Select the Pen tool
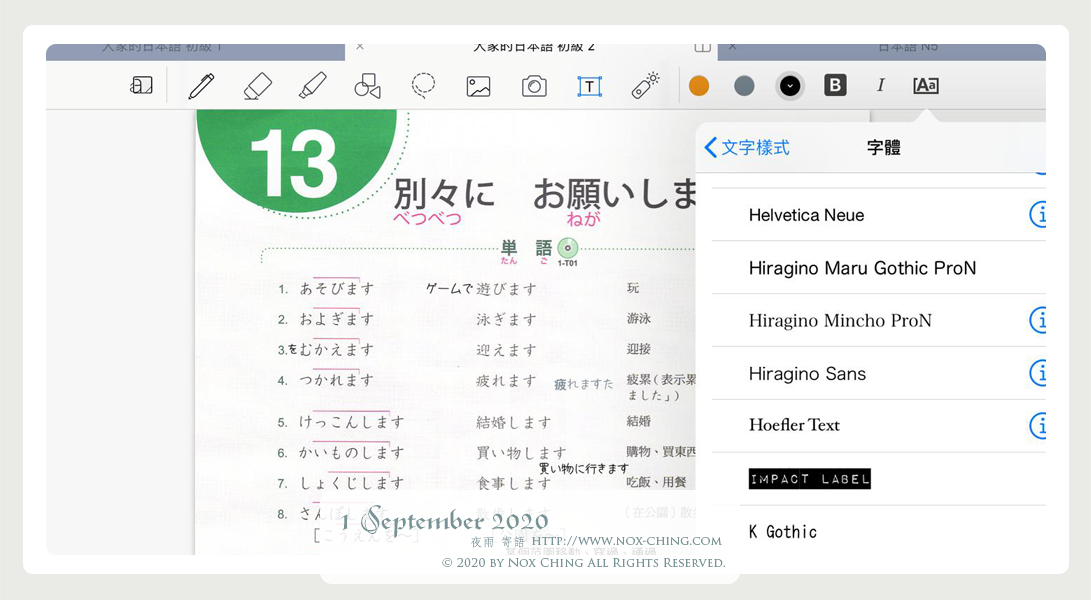The width and height of the screenshot is (1091, 600). [201, 86]
